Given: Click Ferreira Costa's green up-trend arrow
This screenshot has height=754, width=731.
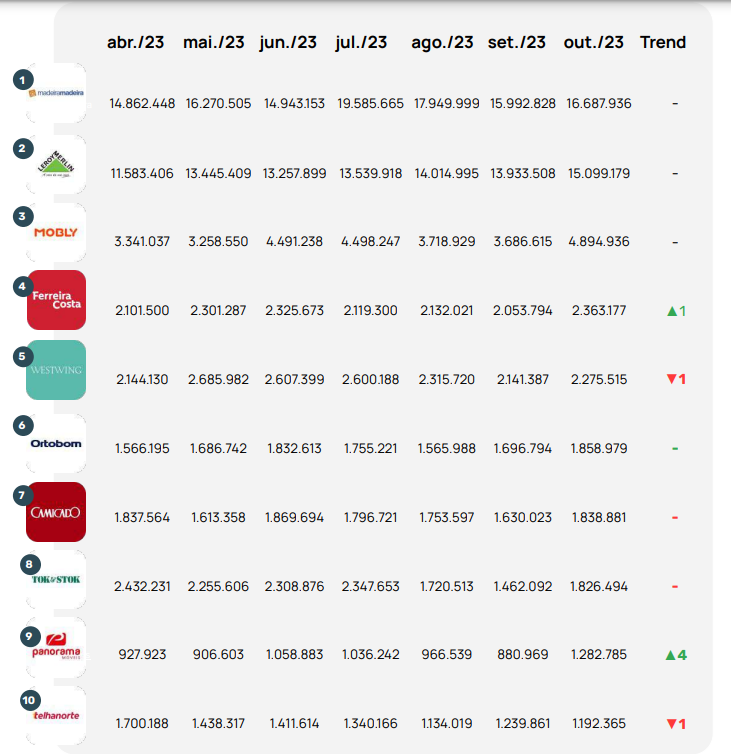Looking at the screenshot, I should click(x=672, y=311).
